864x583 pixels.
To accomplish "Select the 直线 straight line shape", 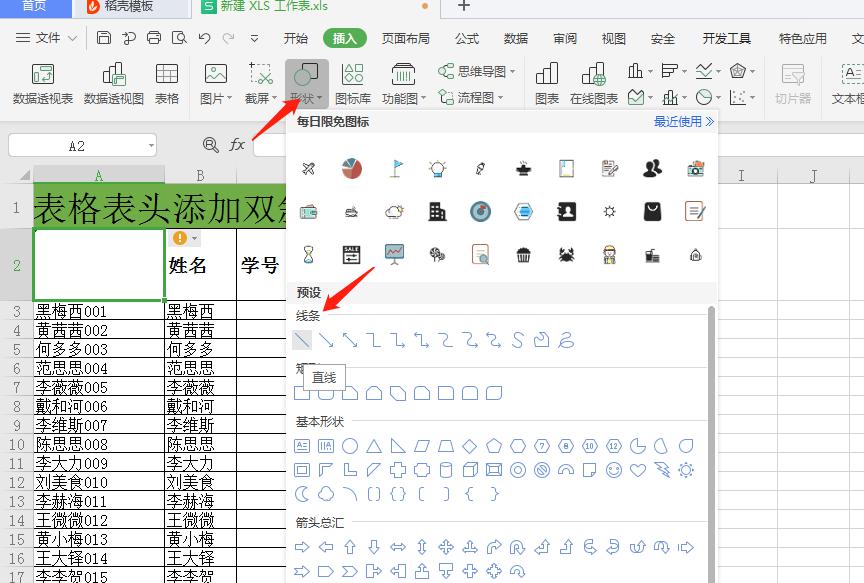I will click(x=302, y=340).
